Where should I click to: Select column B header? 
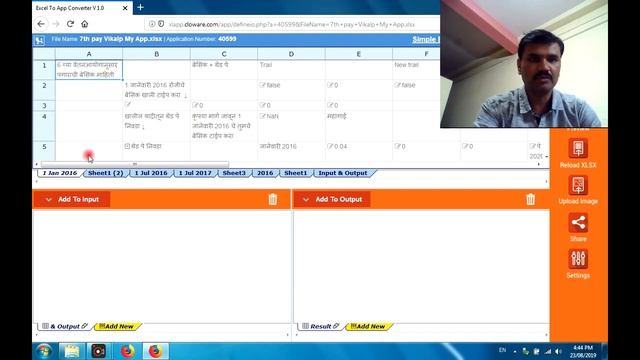pyautogui.click(x=156, y=54)
